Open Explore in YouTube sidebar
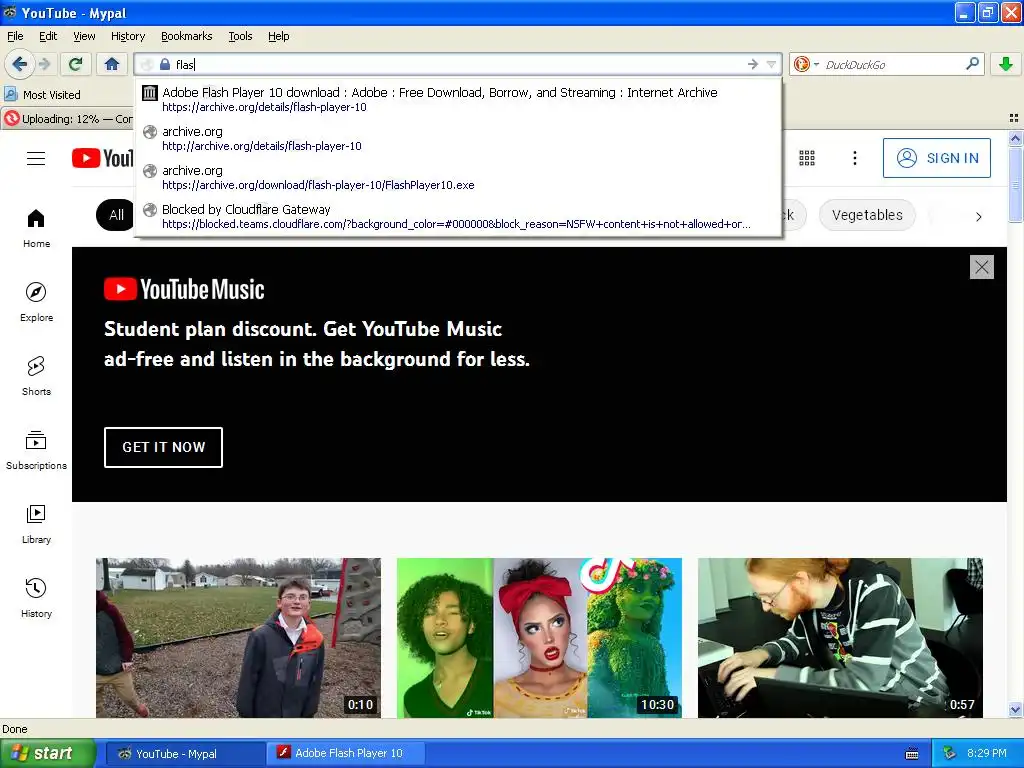Viewport: 1024px width, 768px height. tap(36, 302)
